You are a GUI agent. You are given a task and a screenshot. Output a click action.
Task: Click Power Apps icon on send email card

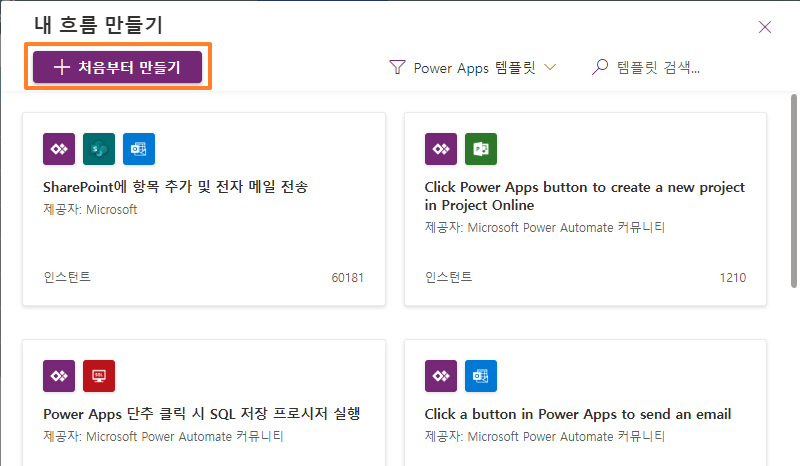[441, 376]
